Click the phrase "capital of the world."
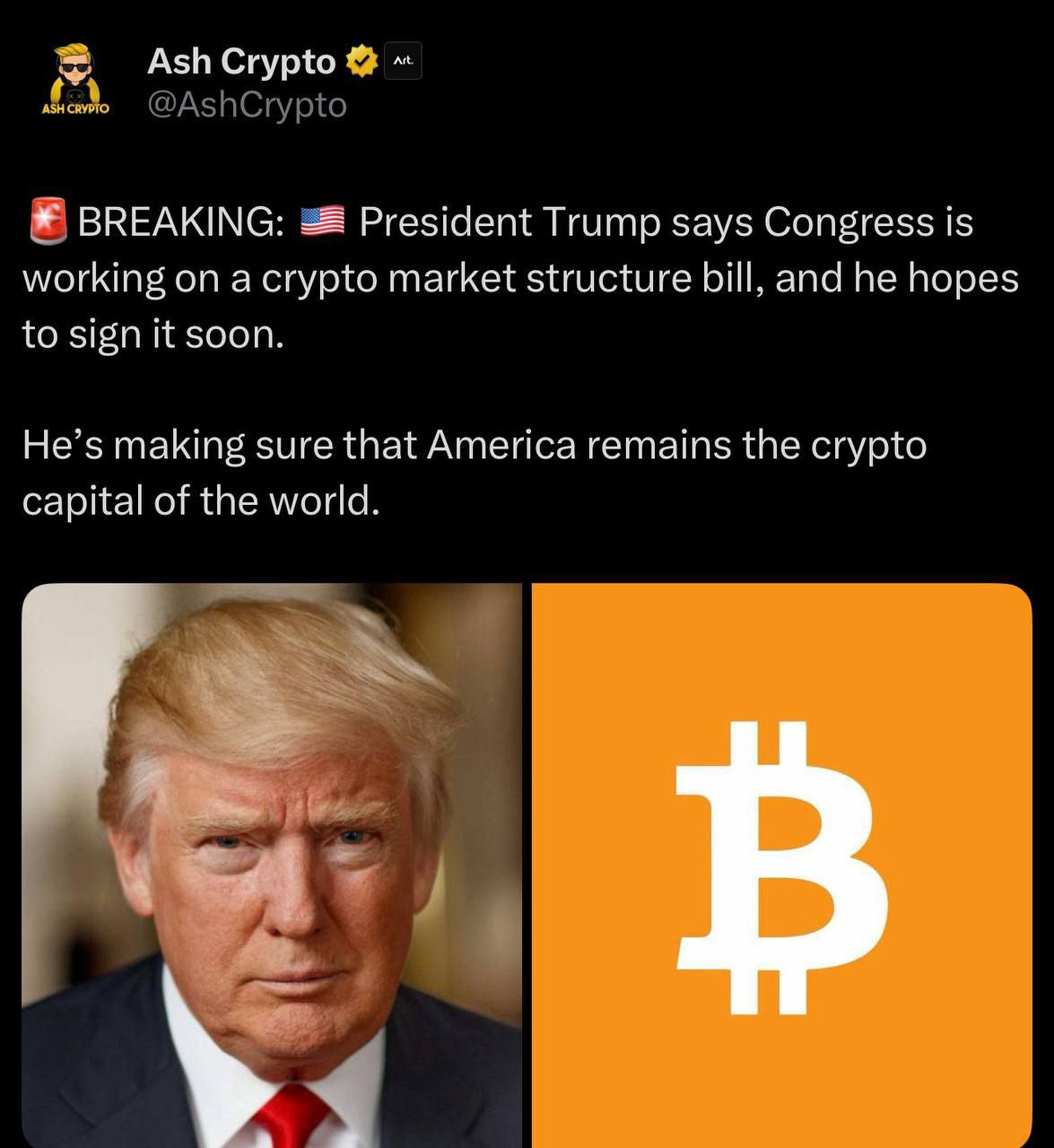This screenshot has height=1148, width=1054. point(201,500)
